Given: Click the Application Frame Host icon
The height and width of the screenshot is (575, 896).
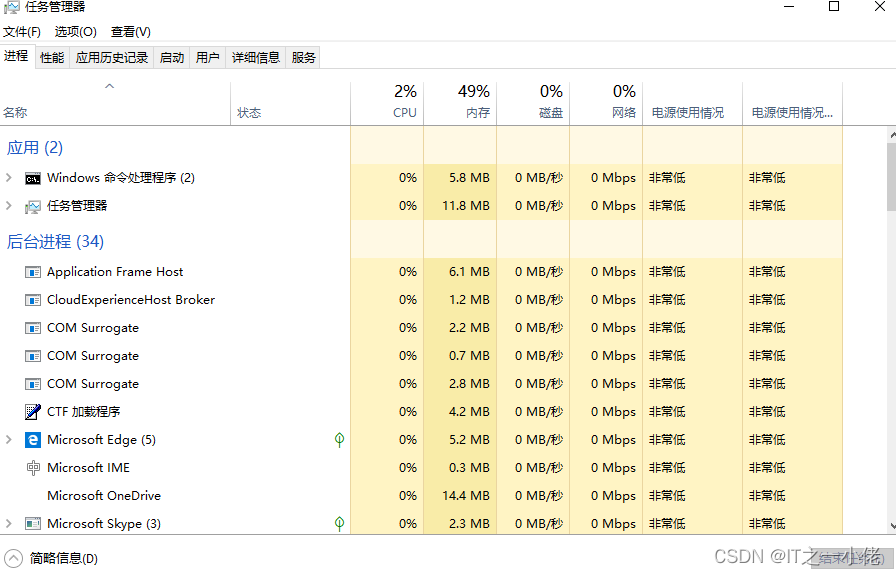Looking at the screenshot, I should [33, 272].
